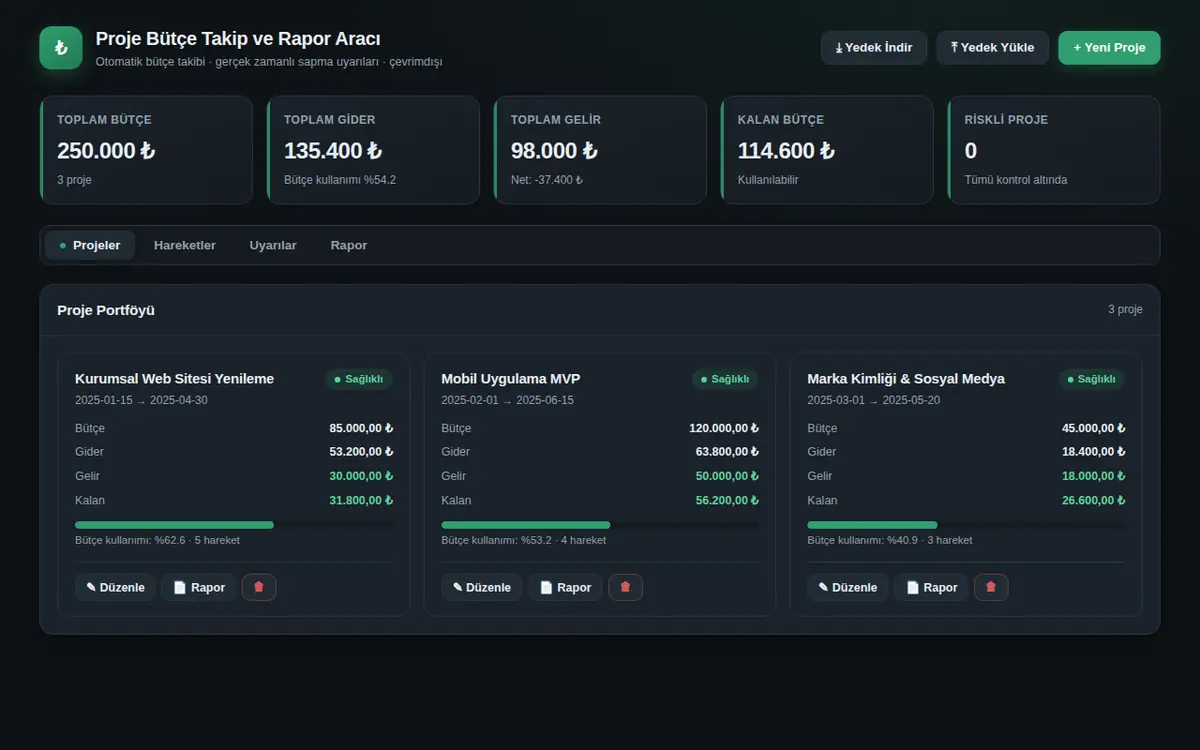Click the green lira logo icon
The height and width of the screenshot is (750, 1200).
coord(61,48)
